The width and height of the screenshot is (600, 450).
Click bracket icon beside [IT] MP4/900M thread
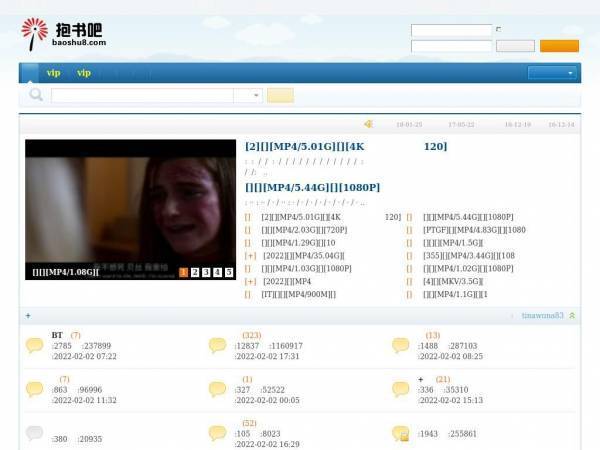tap(248, 295)
